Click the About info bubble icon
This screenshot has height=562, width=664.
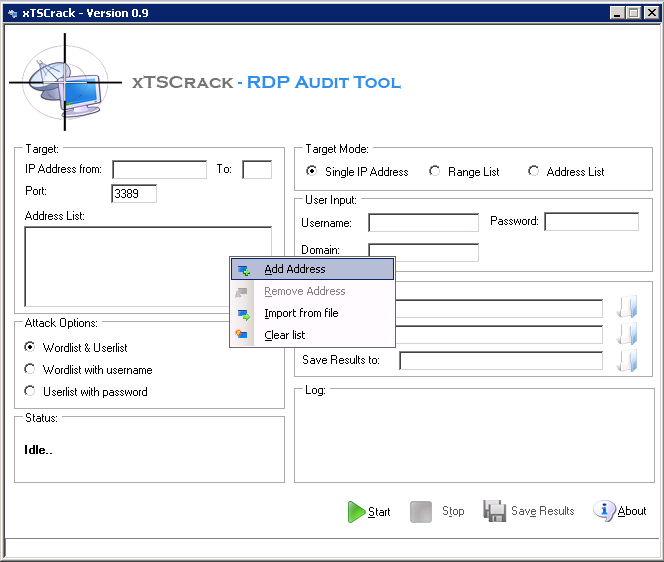pos(604,510)
